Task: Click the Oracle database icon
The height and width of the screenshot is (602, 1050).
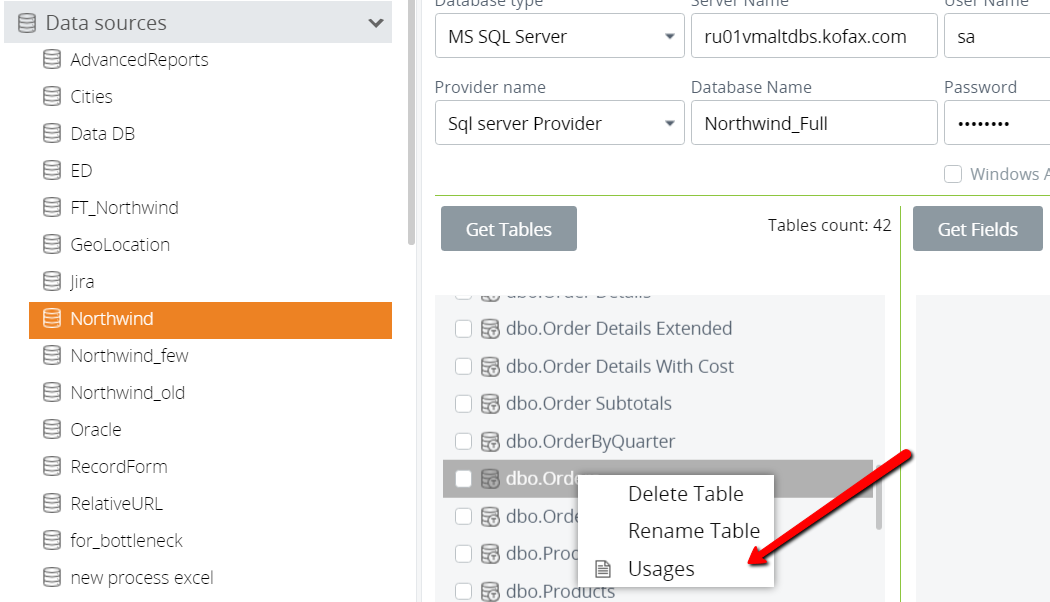Action: pyautogui.click(x=52, y=430)
